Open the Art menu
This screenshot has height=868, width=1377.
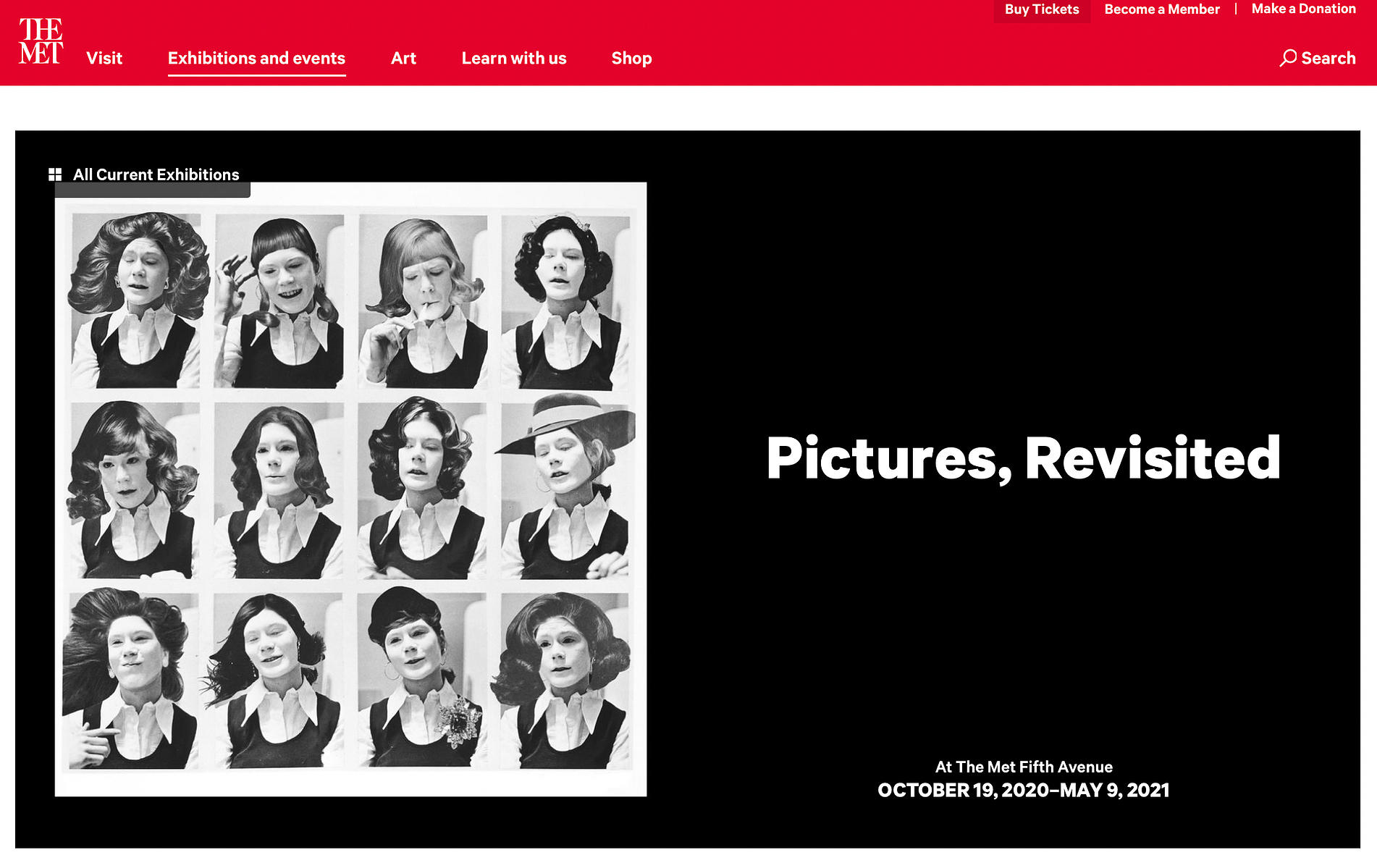coord(403,58)
